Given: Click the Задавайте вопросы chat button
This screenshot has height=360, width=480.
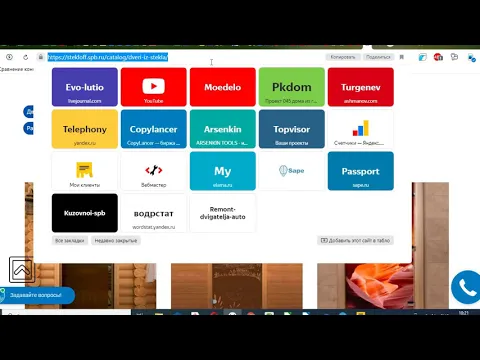Looking at the screenshot, I should [37, 295].
